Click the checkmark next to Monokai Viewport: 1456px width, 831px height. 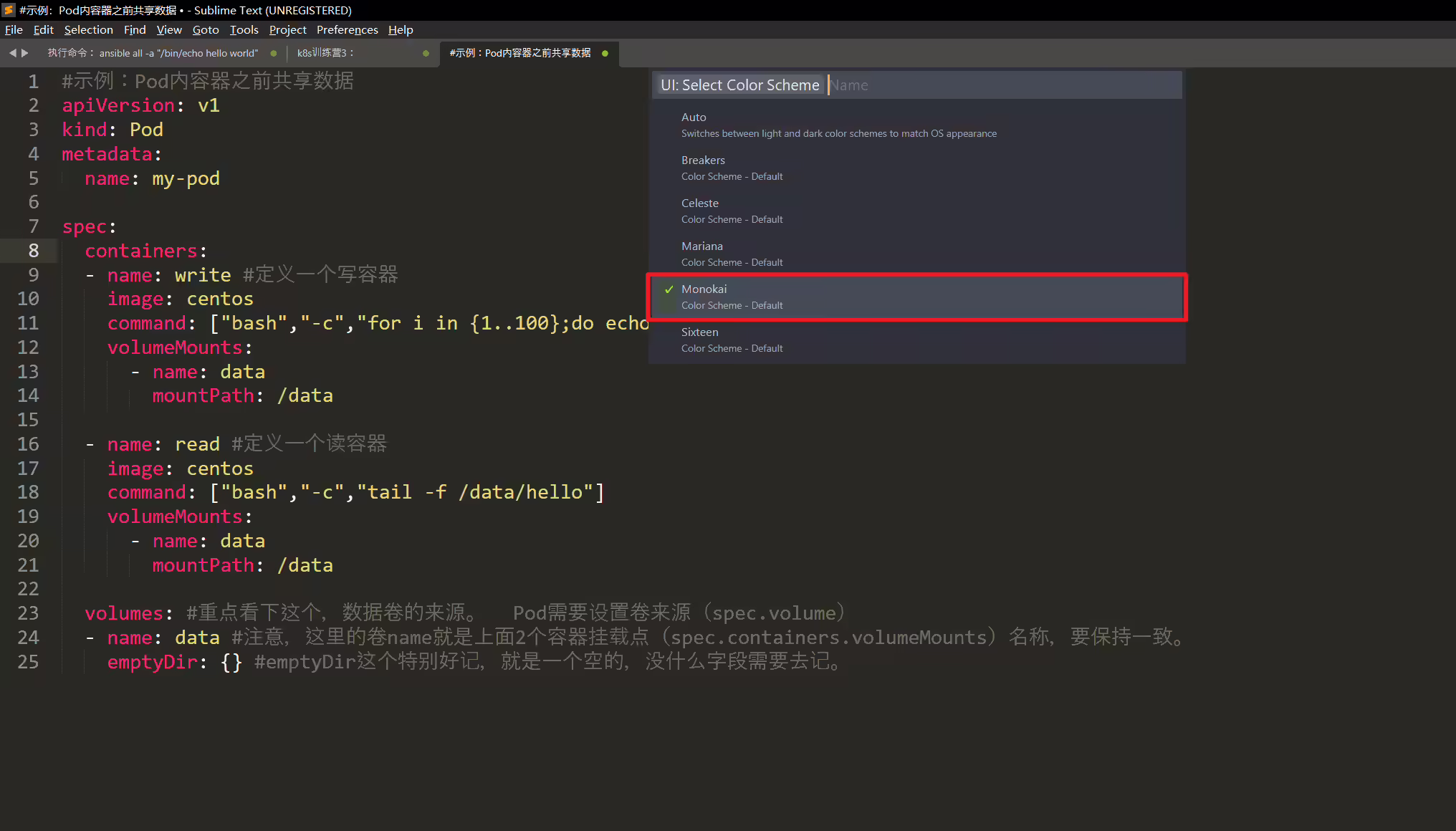669,289
